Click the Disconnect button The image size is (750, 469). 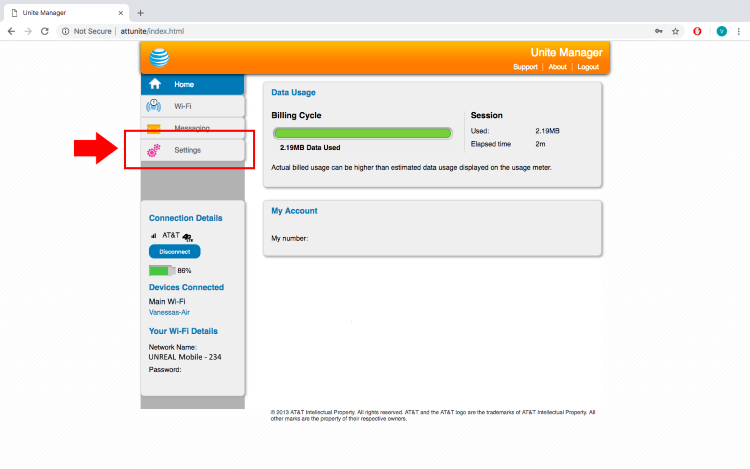pos(175,251)
